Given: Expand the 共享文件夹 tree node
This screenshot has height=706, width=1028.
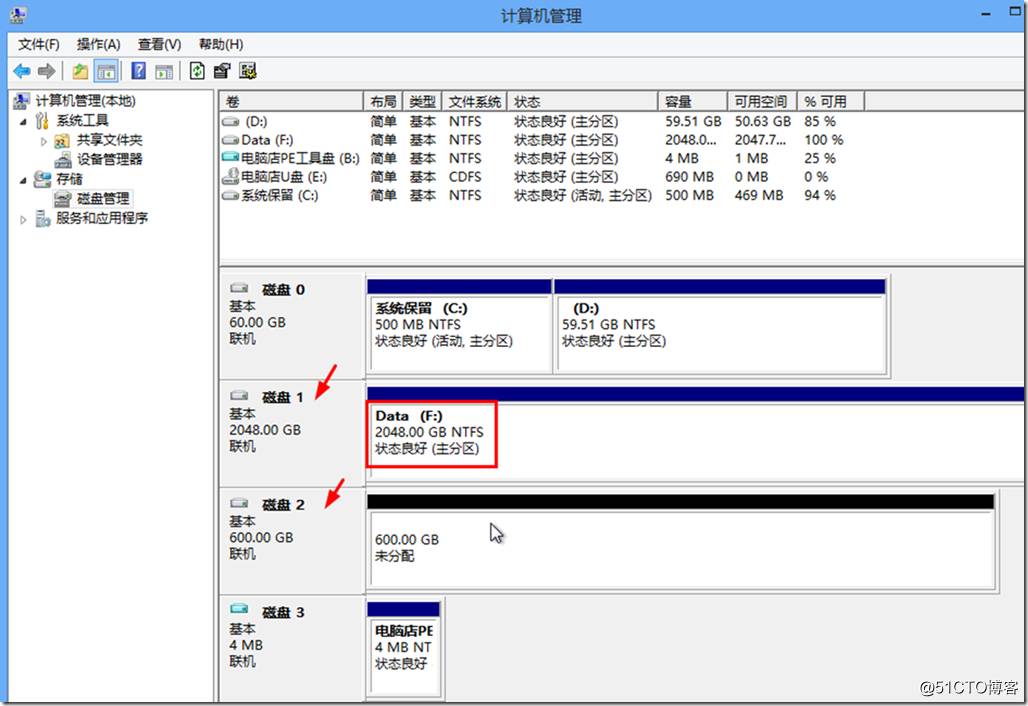Looking at the screenshot, I should click(x=43, y=141).
